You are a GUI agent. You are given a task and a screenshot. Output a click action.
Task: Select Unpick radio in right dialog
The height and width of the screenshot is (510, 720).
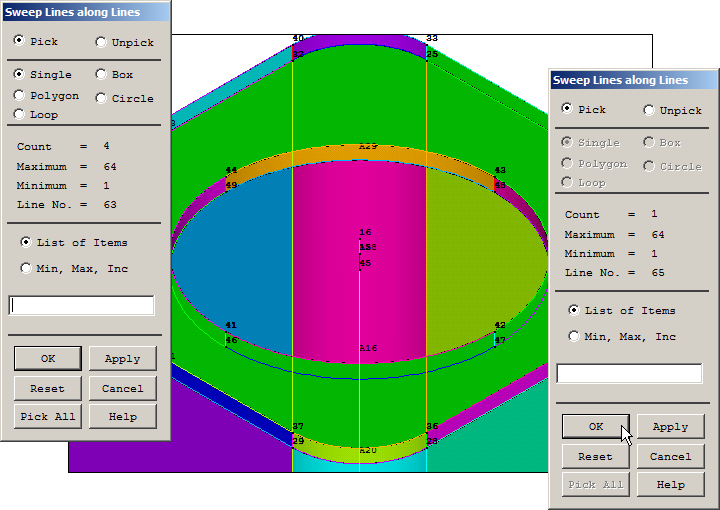[649, 110]
